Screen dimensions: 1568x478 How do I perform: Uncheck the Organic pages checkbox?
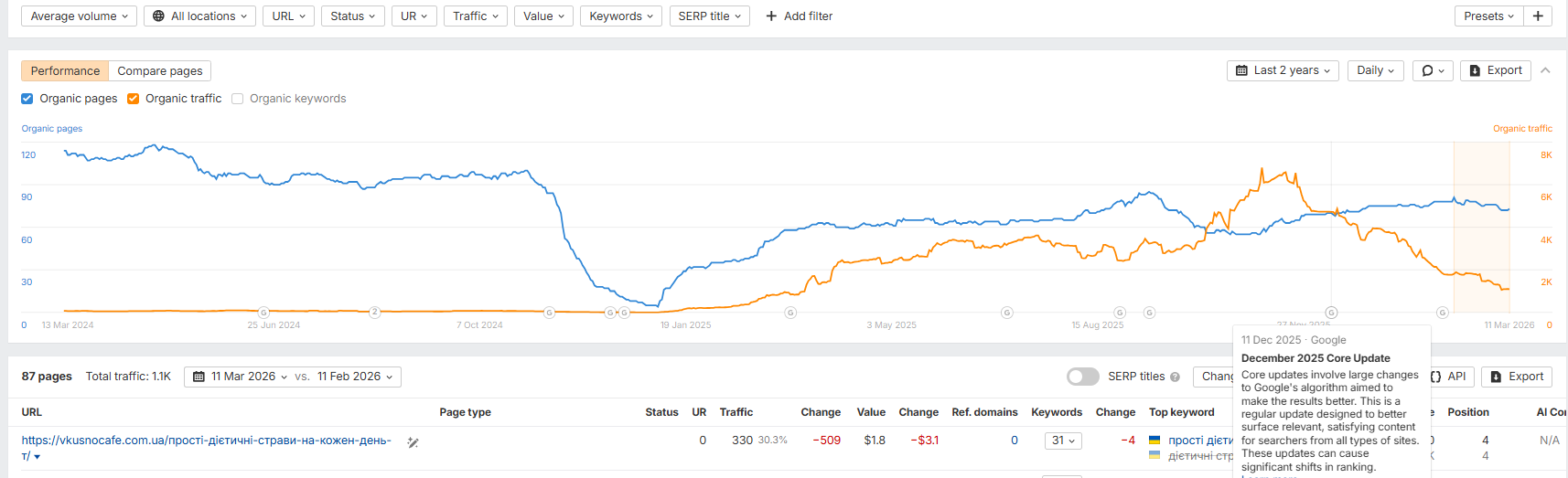[x=27, y=99]
